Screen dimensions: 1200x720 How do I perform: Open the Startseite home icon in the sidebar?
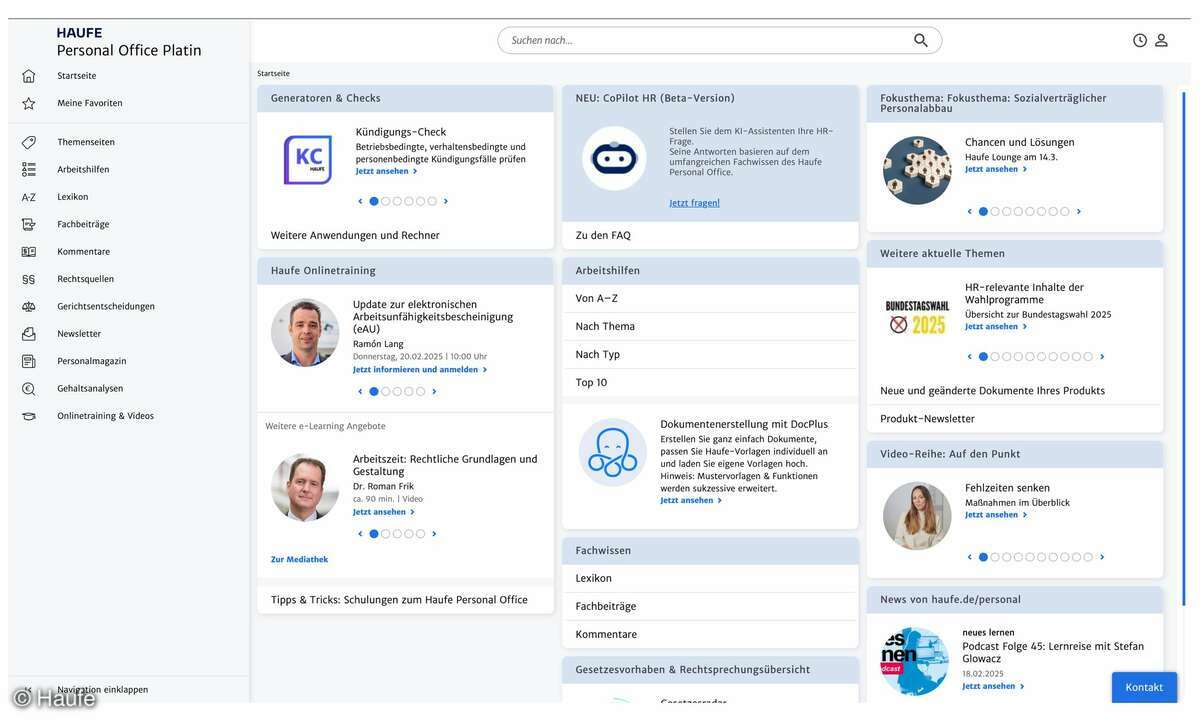pos(29,76)
